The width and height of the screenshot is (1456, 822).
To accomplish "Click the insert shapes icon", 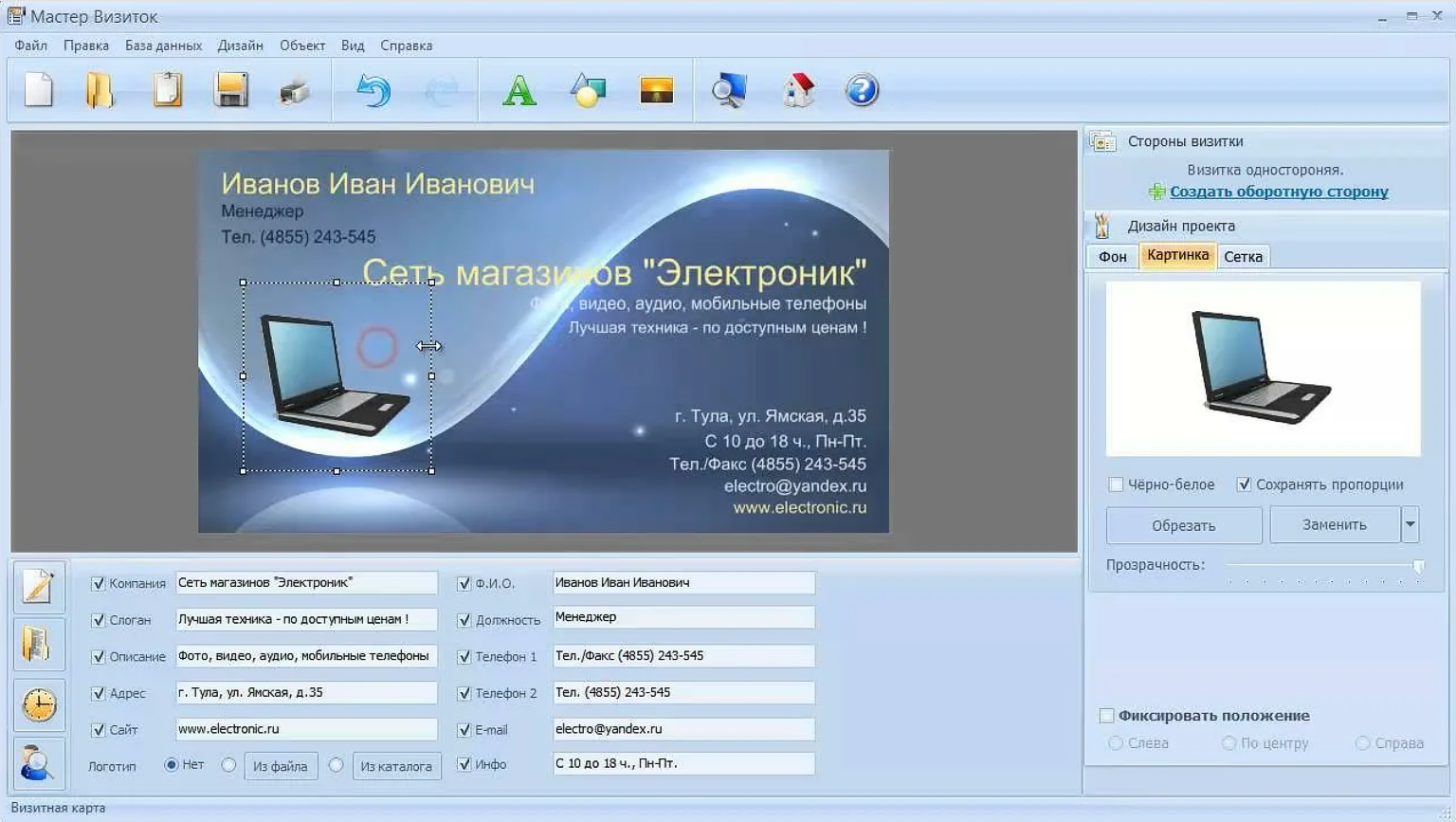I will pos(588,91).
